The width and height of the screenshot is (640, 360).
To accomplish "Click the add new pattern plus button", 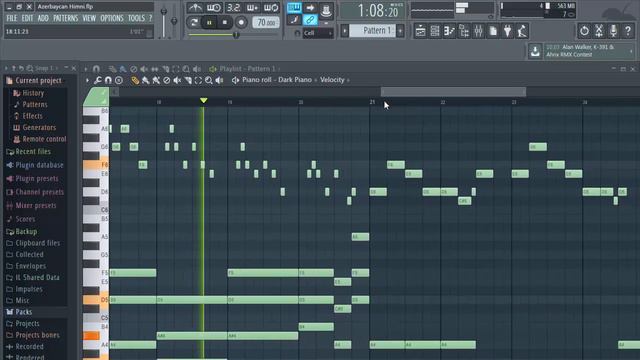I will click(x=400, y=31).
